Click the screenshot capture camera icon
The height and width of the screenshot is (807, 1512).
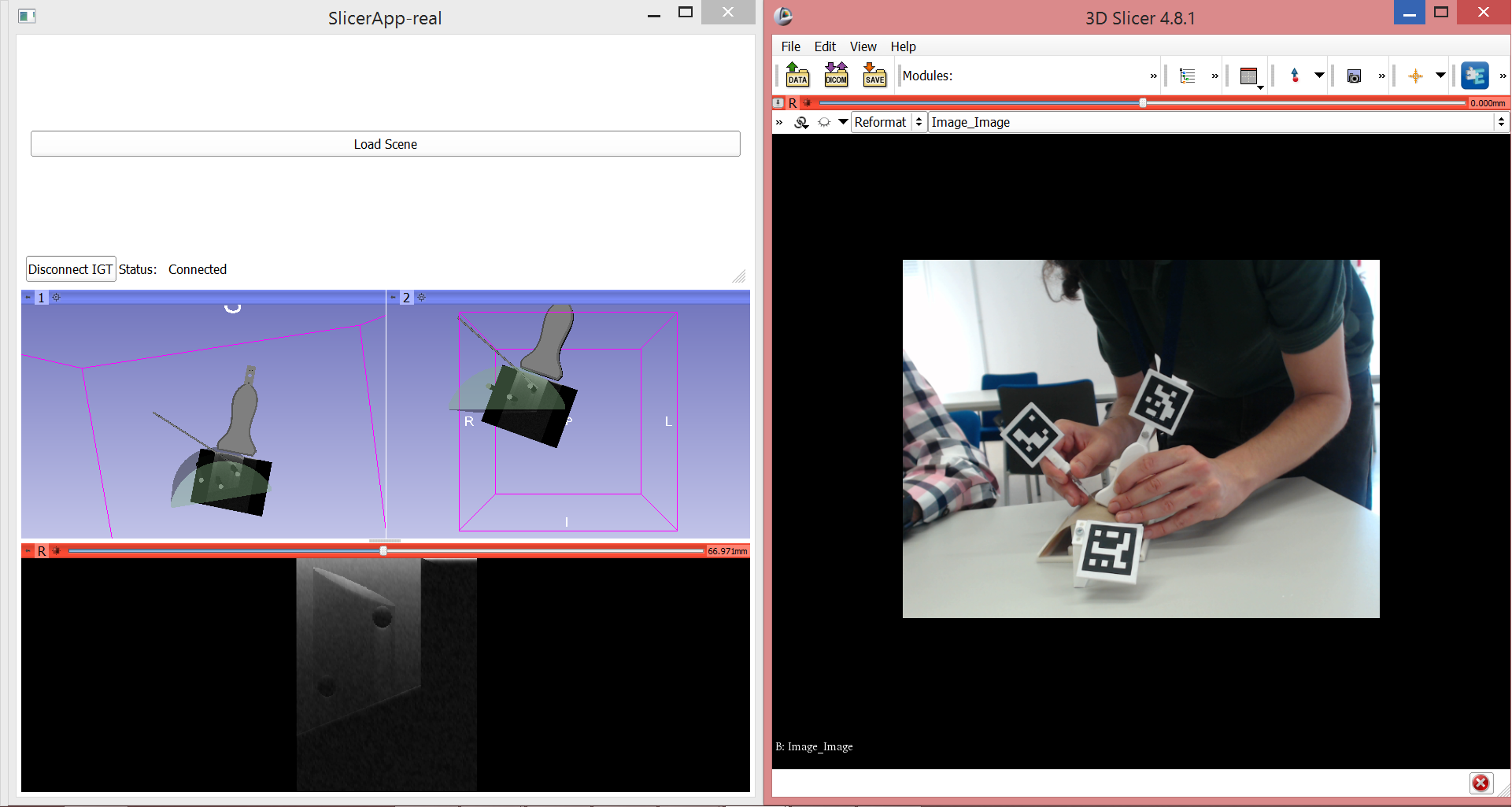pyautogui.click(x=1354, y=76)
